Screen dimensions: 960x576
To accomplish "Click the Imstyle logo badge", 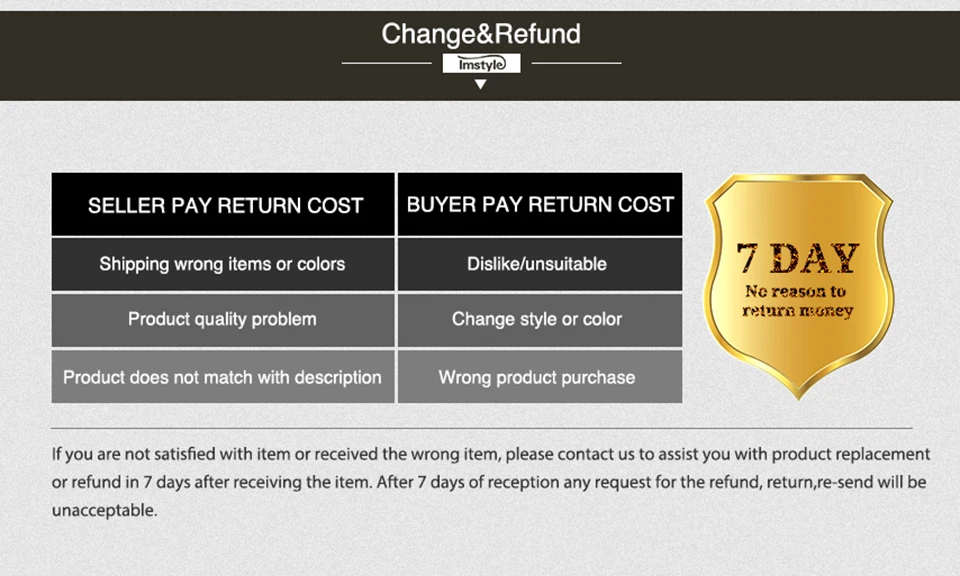I will coord(481,63).
